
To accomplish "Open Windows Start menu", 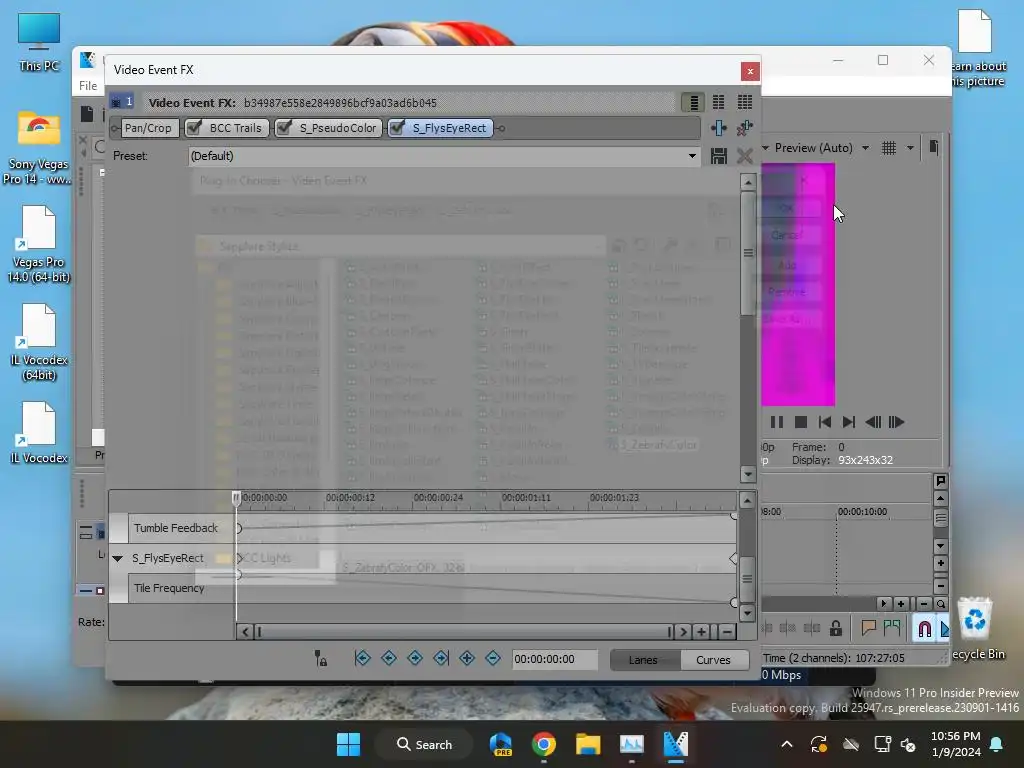I will click(348, 744).
